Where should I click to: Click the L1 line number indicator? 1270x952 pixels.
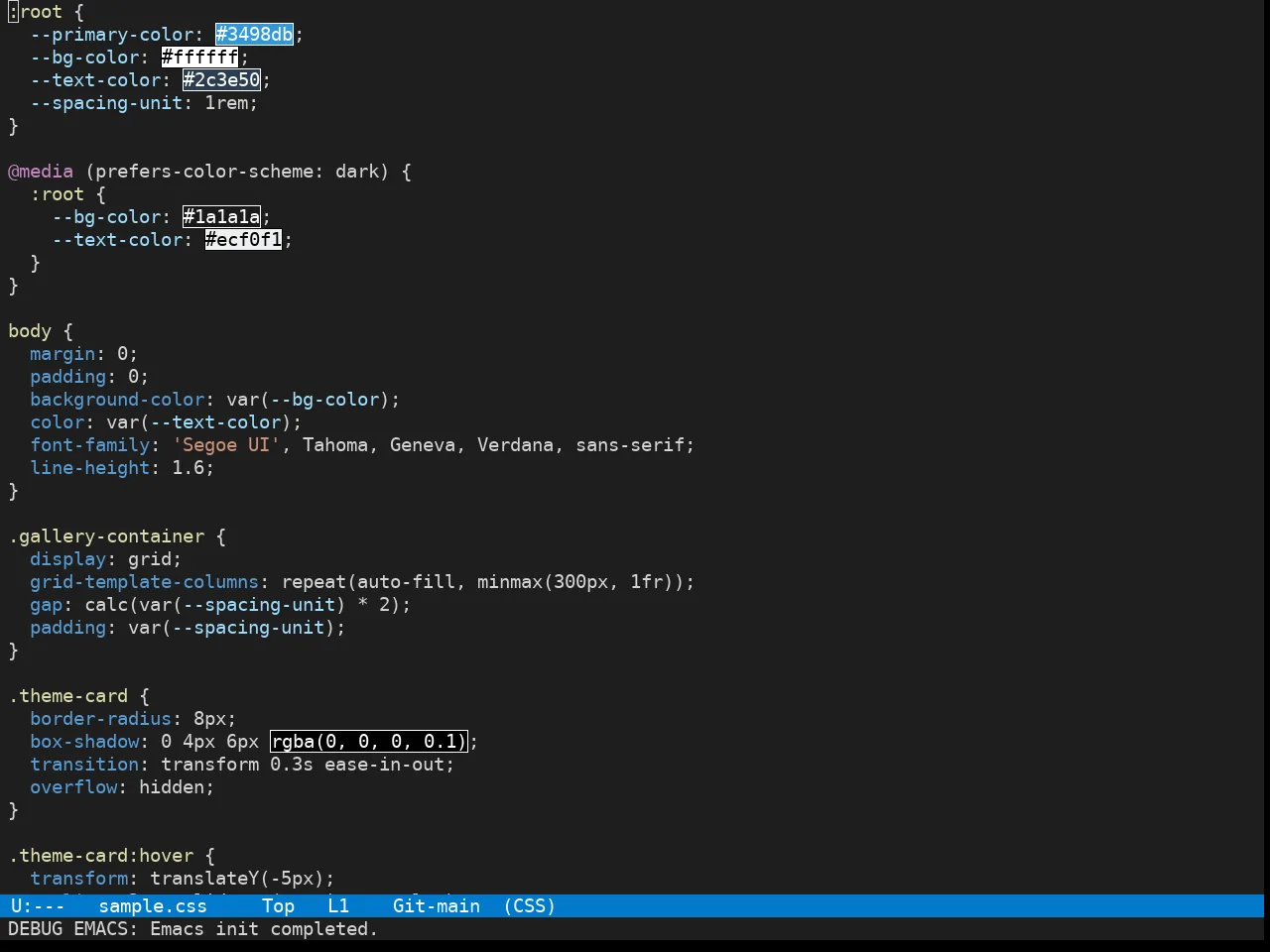coord(339,906)
